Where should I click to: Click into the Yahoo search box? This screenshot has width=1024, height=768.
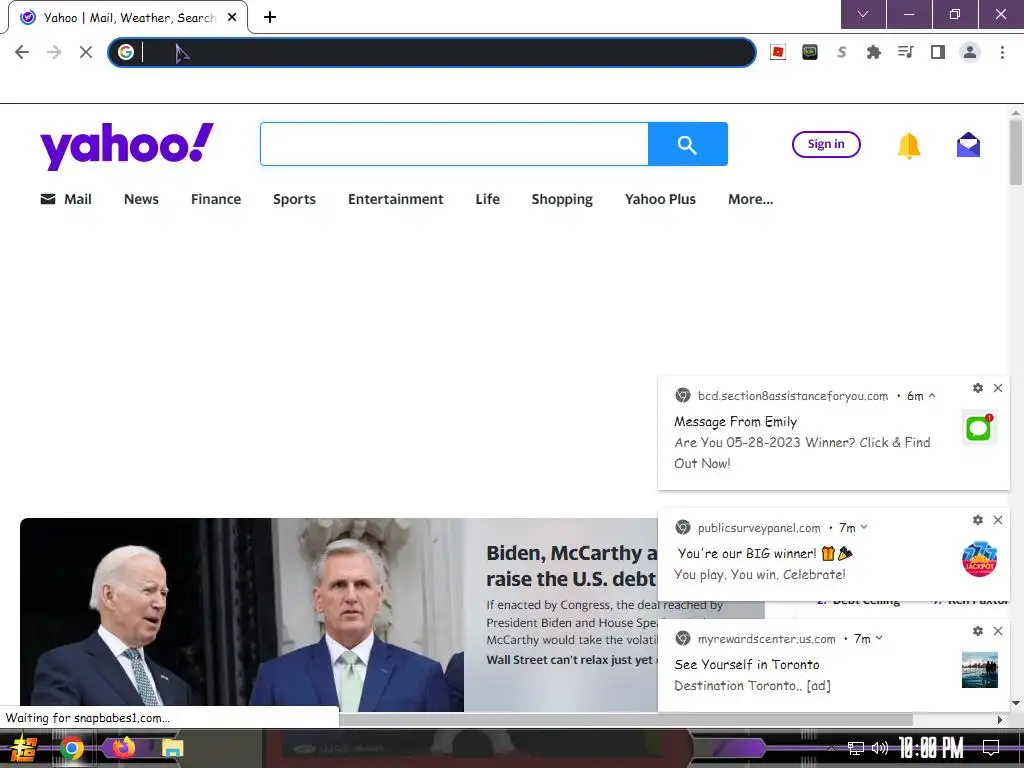[455, 144]
